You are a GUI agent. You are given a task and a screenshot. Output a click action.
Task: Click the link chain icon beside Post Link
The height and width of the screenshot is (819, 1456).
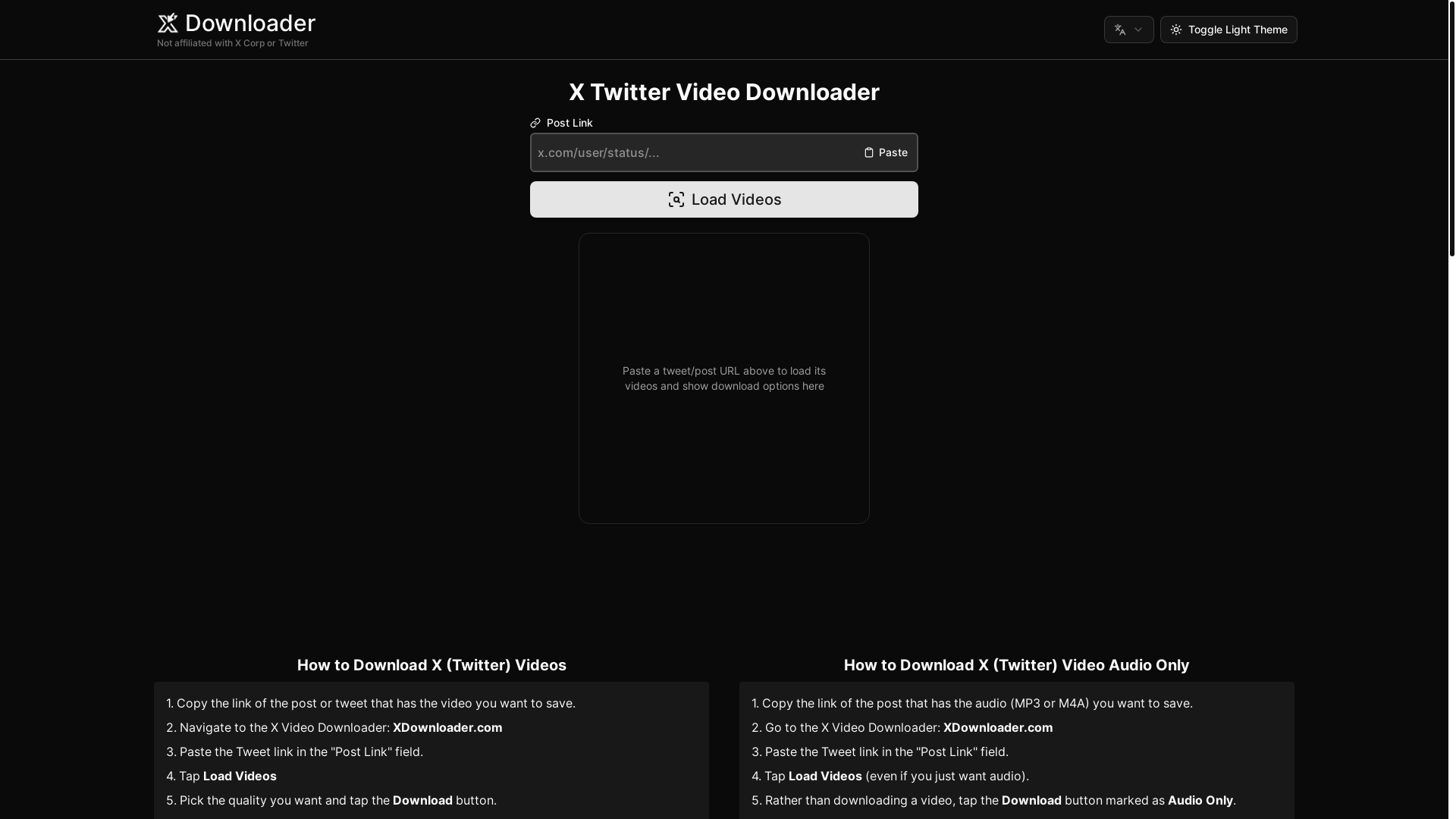pos(535,123)
